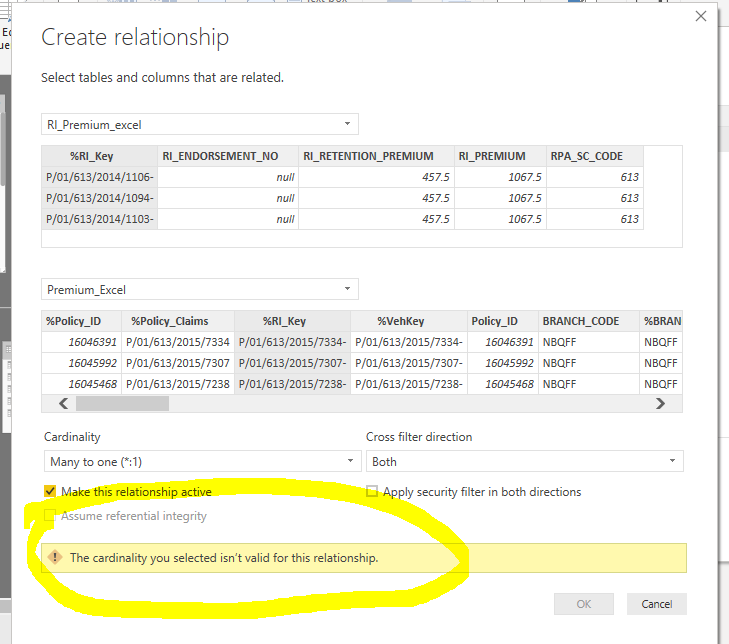The height and width of the screenshot is (644, 729).
Task: Click the warning icon in the cardinality message
Action: [x=55, y=557]
